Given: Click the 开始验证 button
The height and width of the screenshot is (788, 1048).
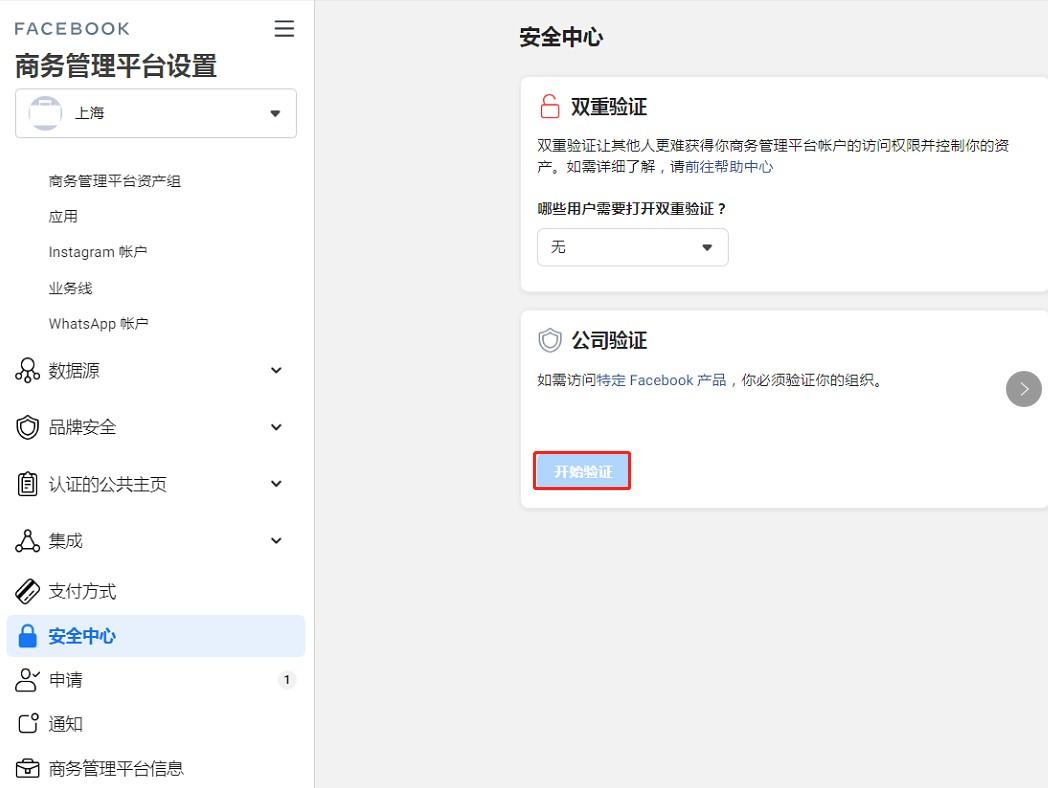Looking at the screenshot, I should (582, 470).
